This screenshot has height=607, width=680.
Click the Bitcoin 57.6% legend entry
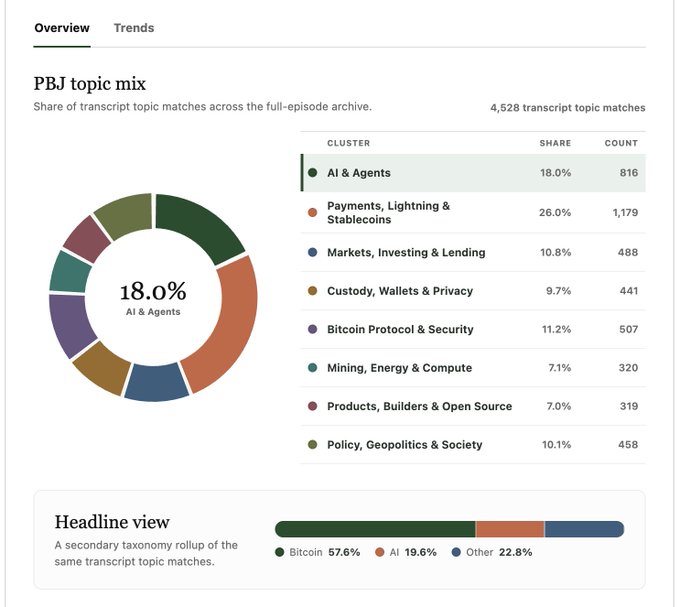[x=318, y=552]
